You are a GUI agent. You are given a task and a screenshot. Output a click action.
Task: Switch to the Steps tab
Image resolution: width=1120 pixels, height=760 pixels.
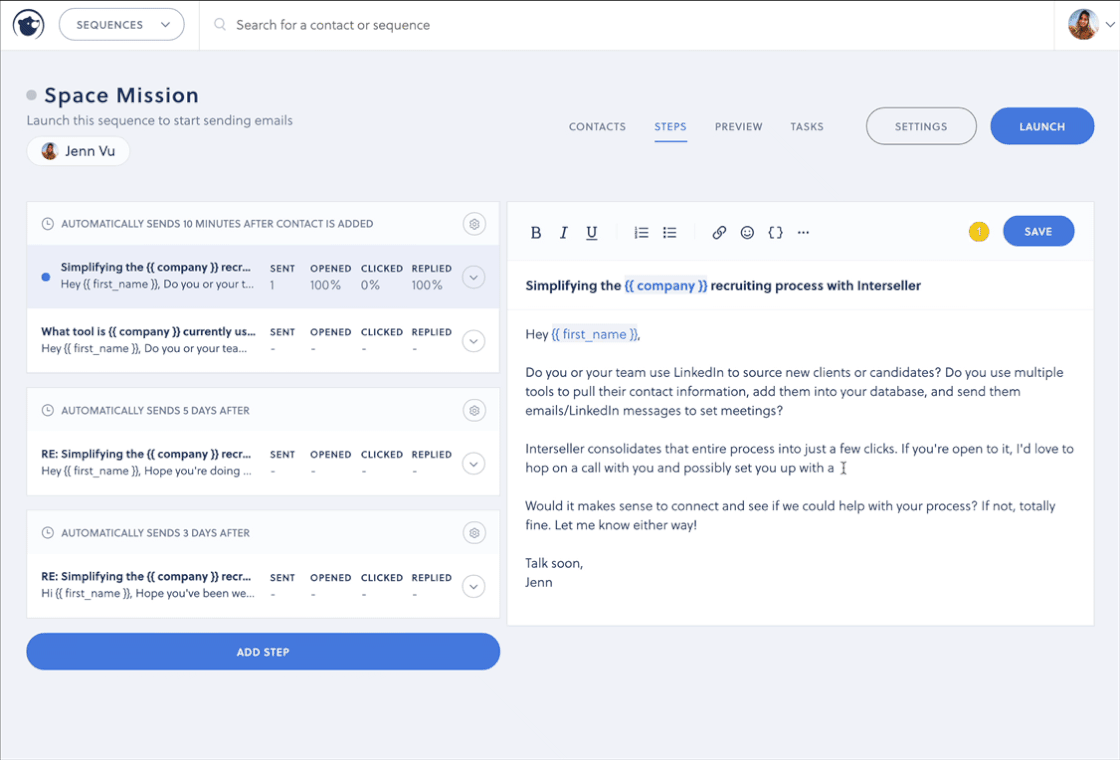click(670, 126)
